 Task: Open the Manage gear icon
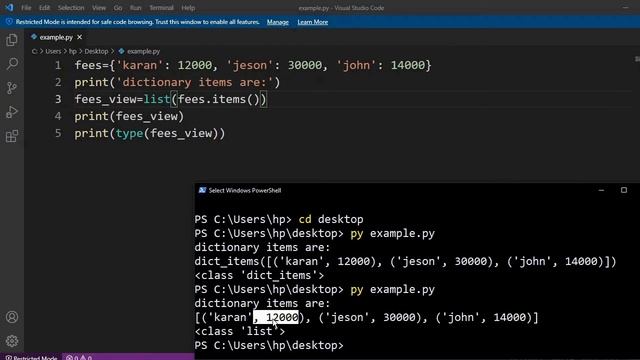[12, 341]
